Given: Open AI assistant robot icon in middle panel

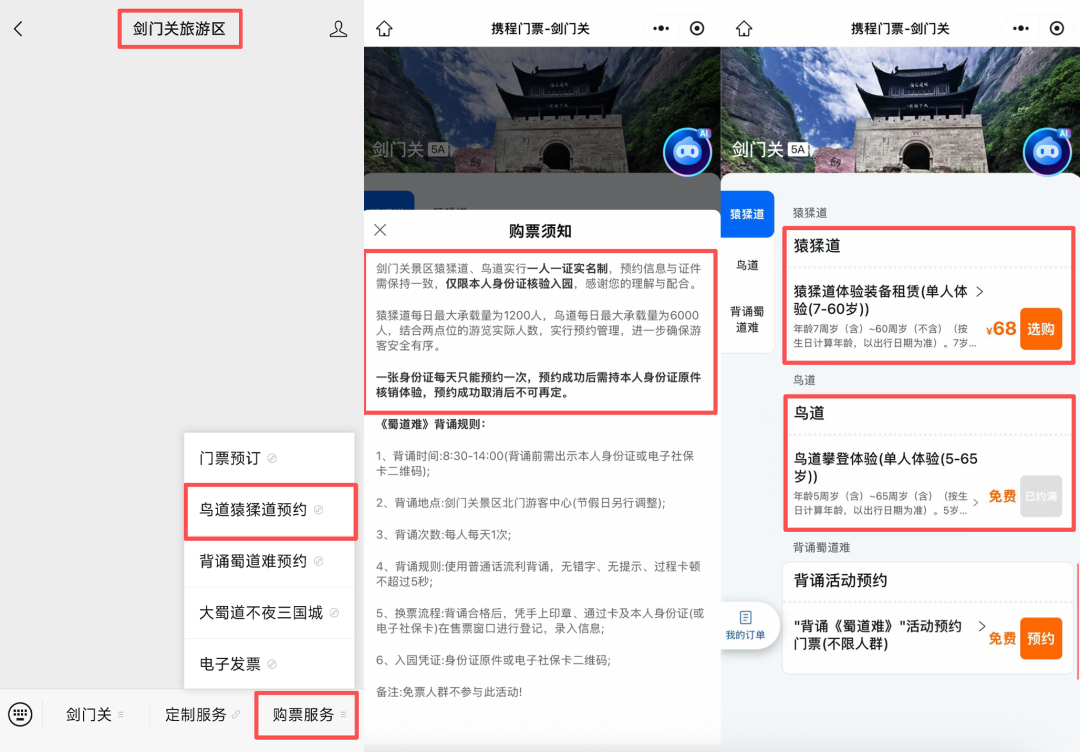Looking at the screenshot, I should 687,152.
